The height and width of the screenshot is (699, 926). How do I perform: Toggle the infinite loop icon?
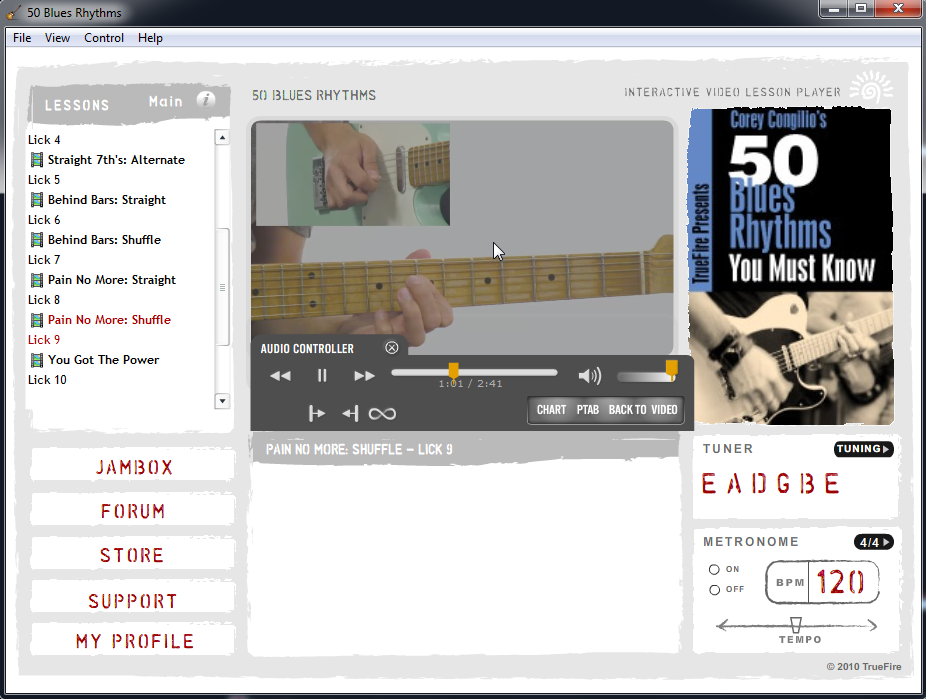[x=382, y=414]
